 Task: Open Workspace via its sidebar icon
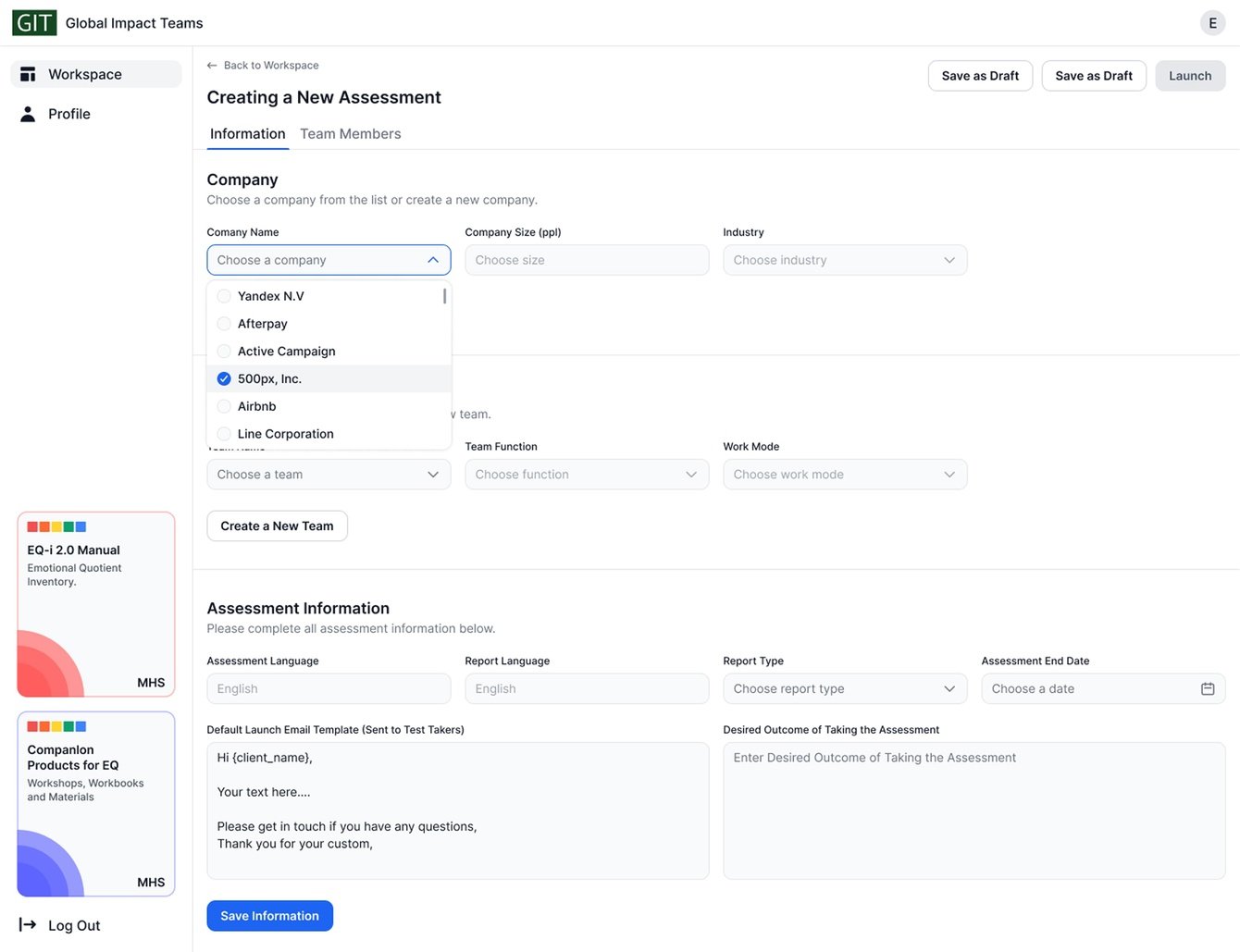(28, 74)
